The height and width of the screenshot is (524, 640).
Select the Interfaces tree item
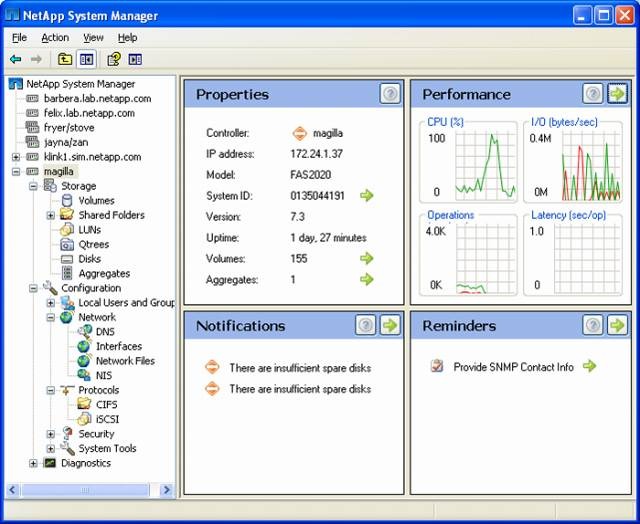[x=119, y=346]
